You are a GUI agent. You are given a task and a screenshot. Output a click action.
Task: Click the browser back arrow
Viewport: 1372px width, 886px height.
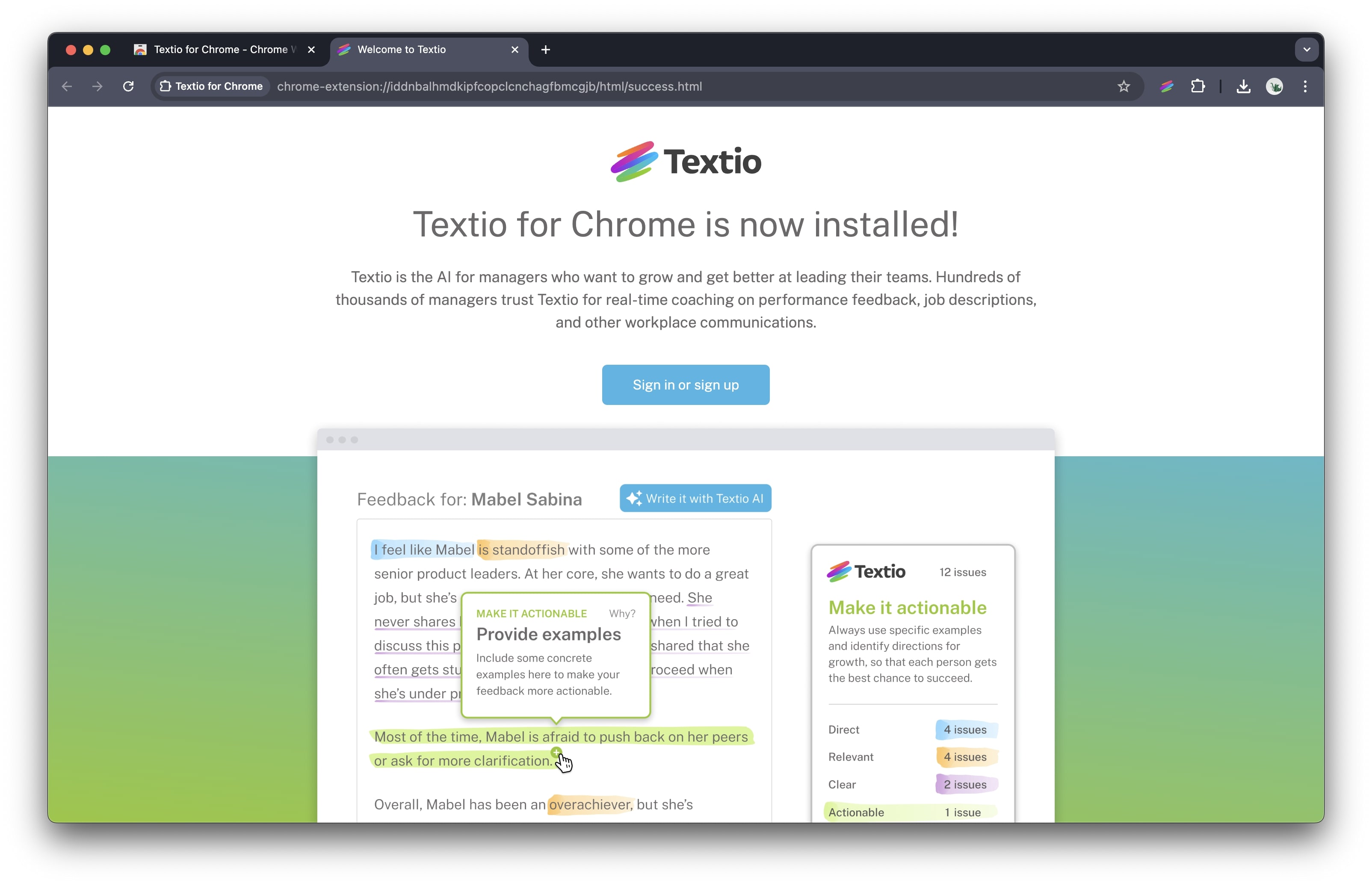tap(67, 86)
